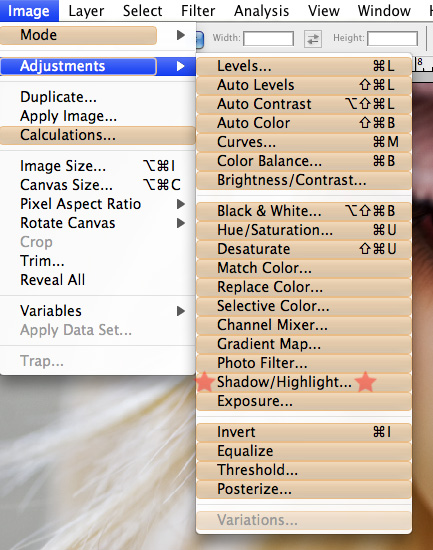Open Curves... adjustment
The width and height of the screenshot is (433, 550).
click(x=304, y=142)
